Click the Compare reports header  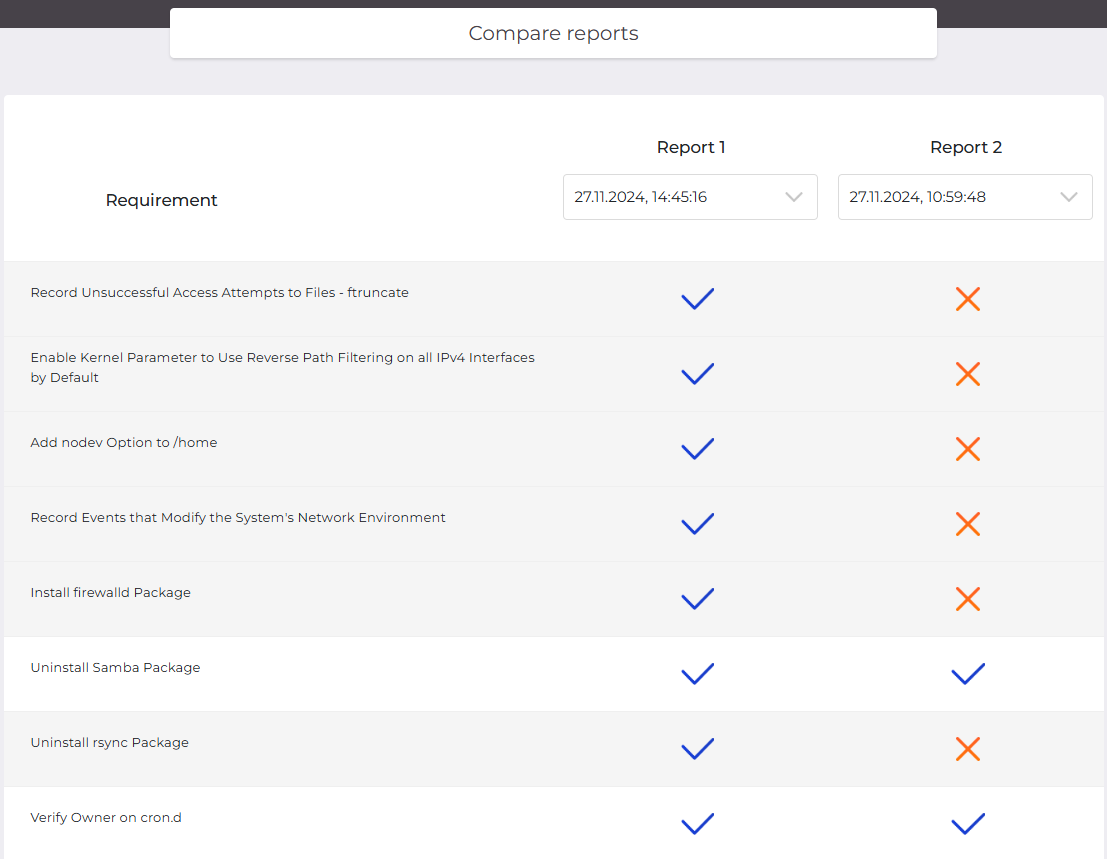click(553, 33)
